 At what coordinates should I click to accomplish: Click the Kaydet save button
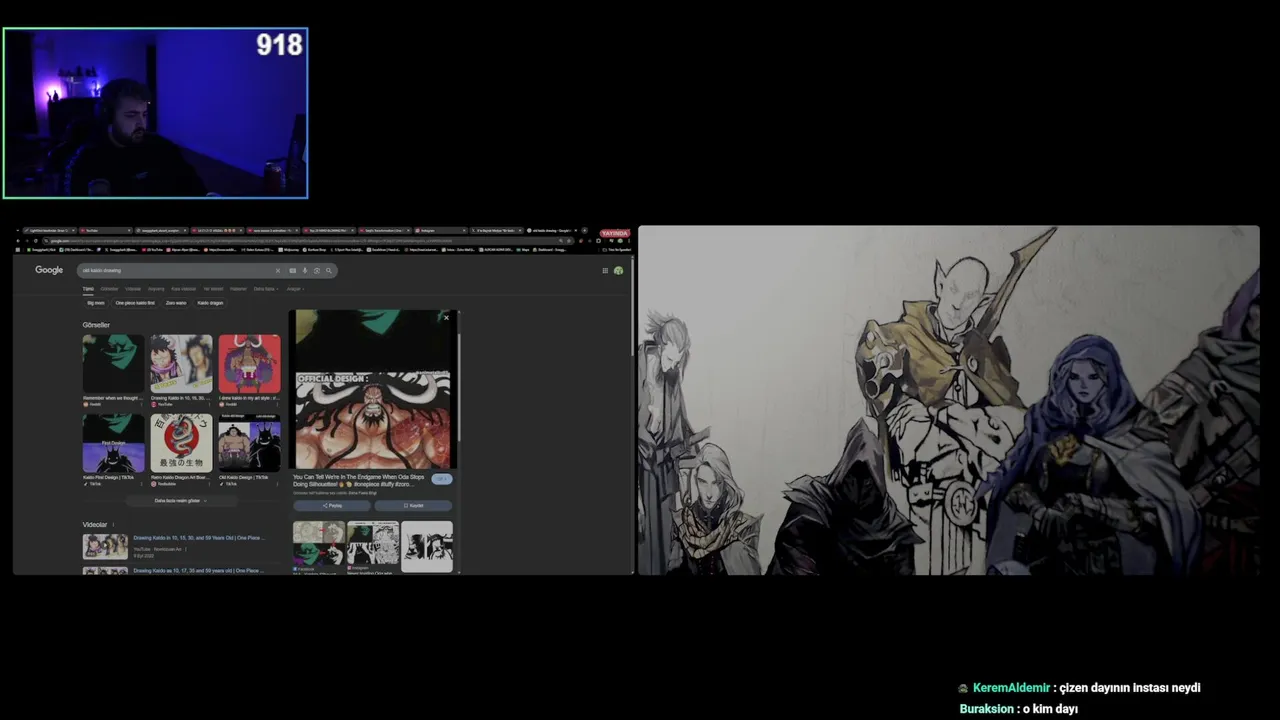coord(413,506)
